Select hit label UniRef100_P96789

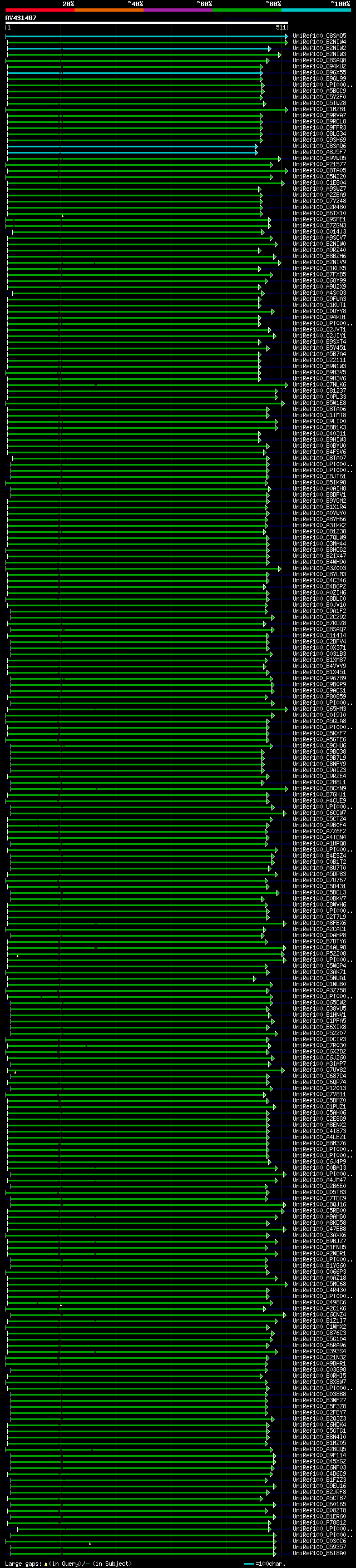click(319, 678)
